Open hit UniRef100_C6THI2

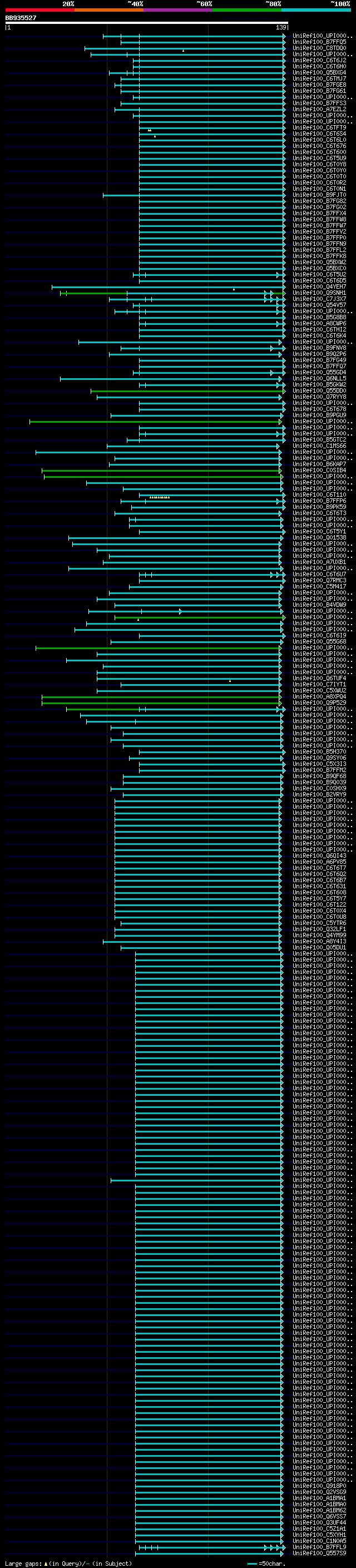click(x=319, y=330)
